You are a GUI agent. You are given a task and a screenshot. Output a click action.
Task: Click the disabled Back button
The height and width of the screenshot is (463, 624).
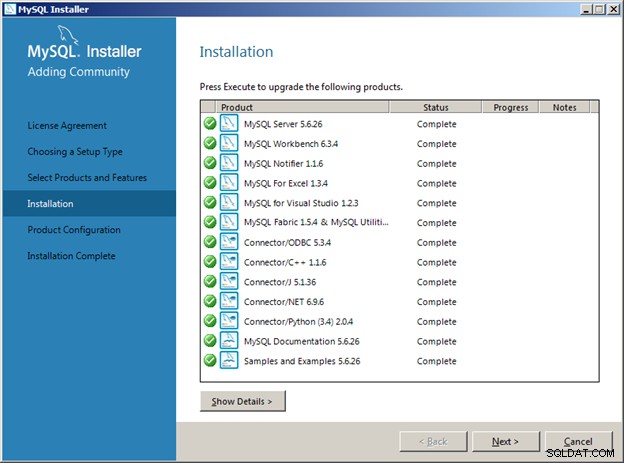coord(433,441)
